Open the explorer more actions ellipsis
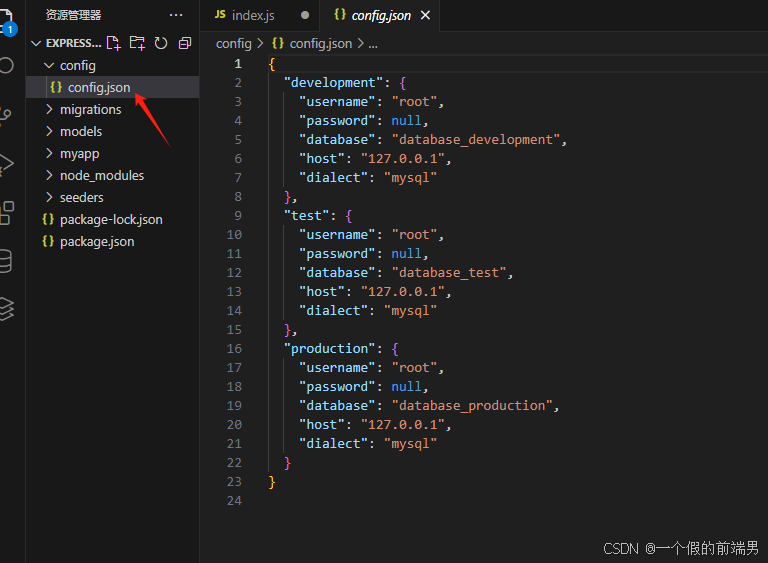The image size is (768, 563). click(176, 15)
